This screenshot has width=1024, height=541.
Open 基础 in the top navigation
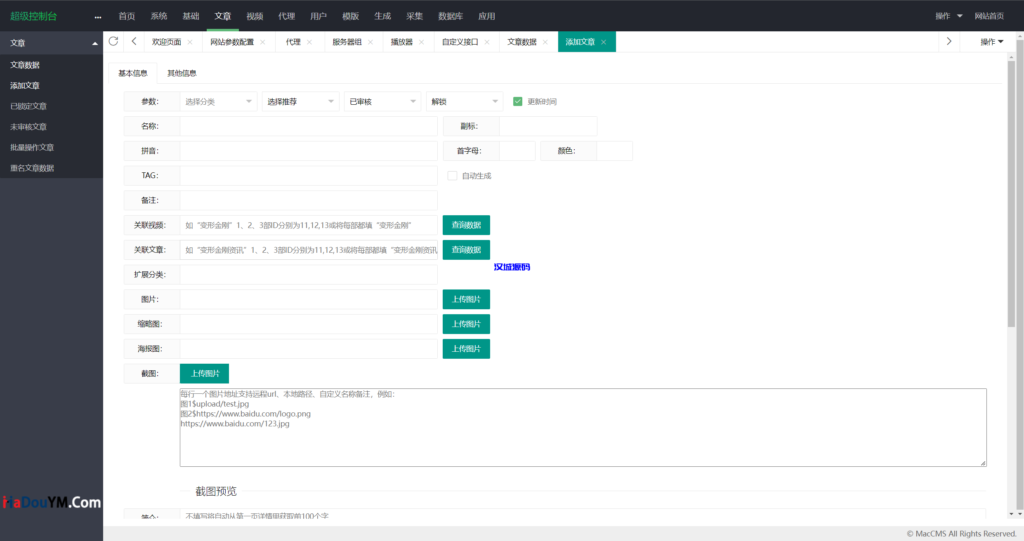[191, 16]
